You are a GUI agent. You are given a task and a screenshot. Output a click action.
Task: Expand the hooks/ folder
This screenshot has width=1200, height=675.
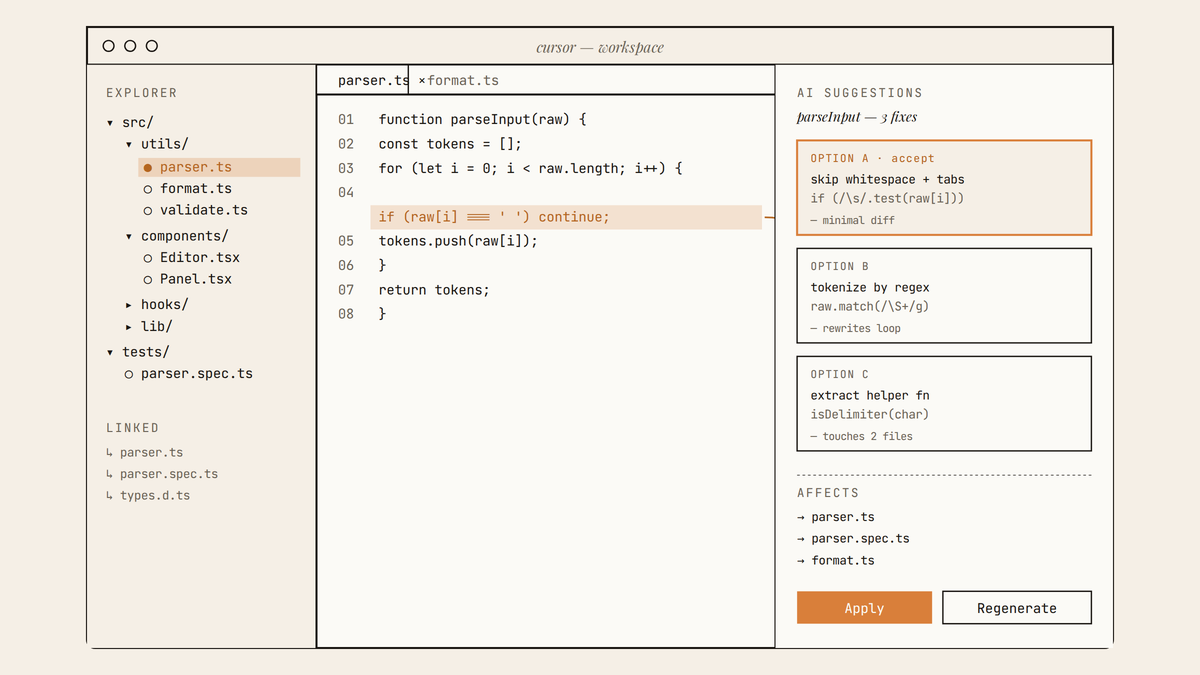(x=159, y=305)
